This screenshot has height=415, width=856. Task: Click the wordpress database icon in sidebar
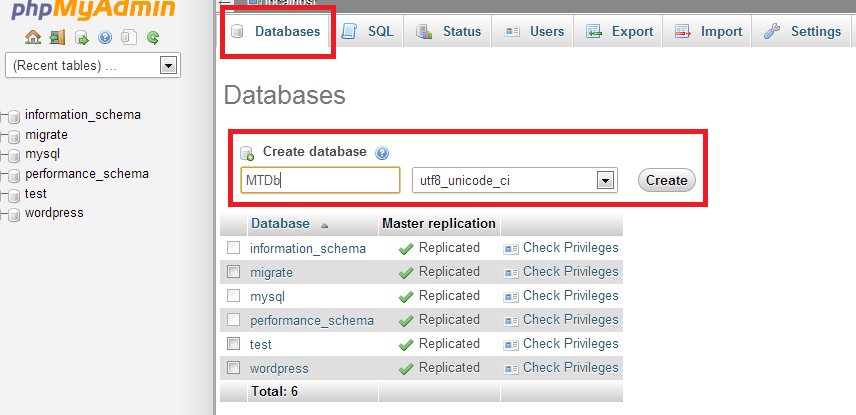click(15, 214)
